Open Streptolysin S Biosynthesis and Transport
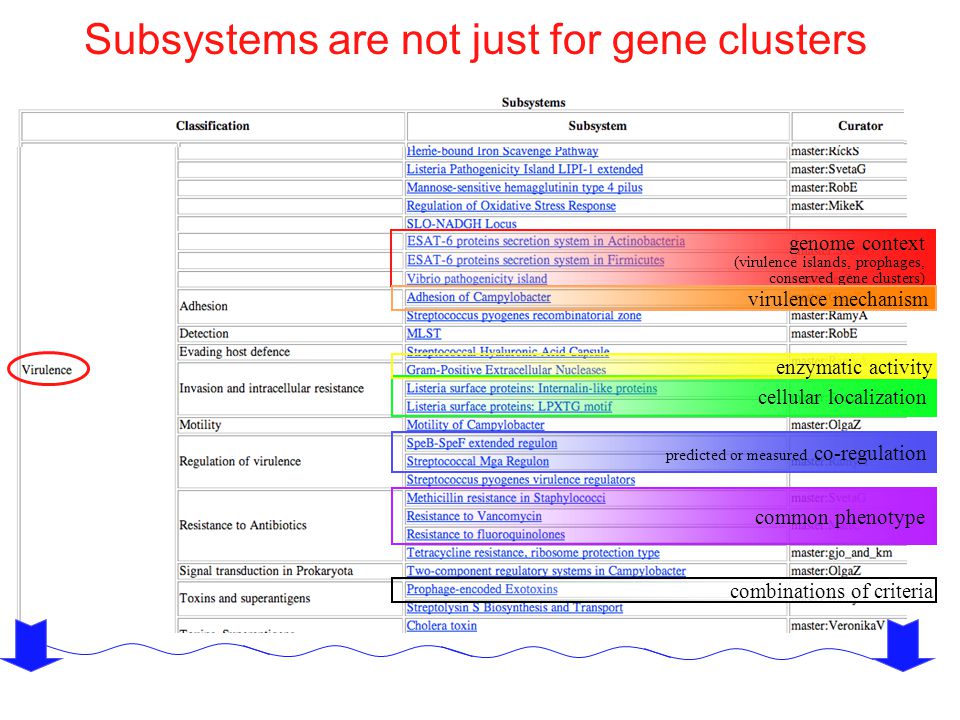Image resolution: width=960 pixels, height=720 pixels. click(x=515, y=608)
